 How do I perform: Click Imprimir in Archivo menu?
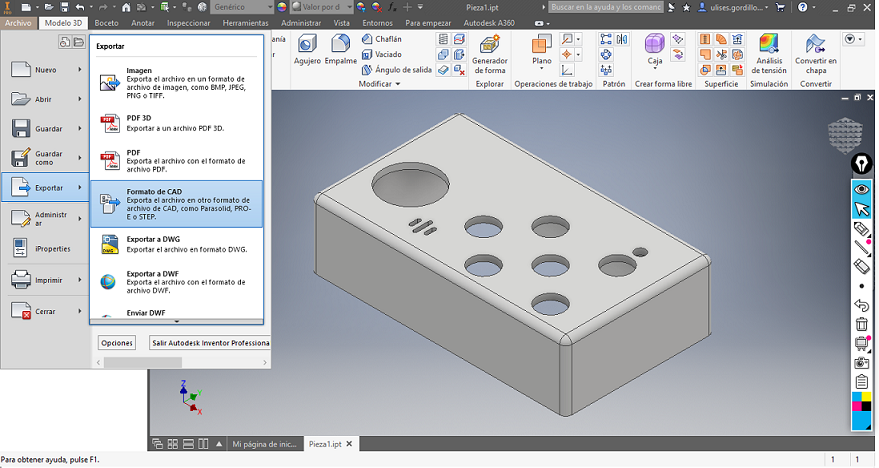(45, 280)
